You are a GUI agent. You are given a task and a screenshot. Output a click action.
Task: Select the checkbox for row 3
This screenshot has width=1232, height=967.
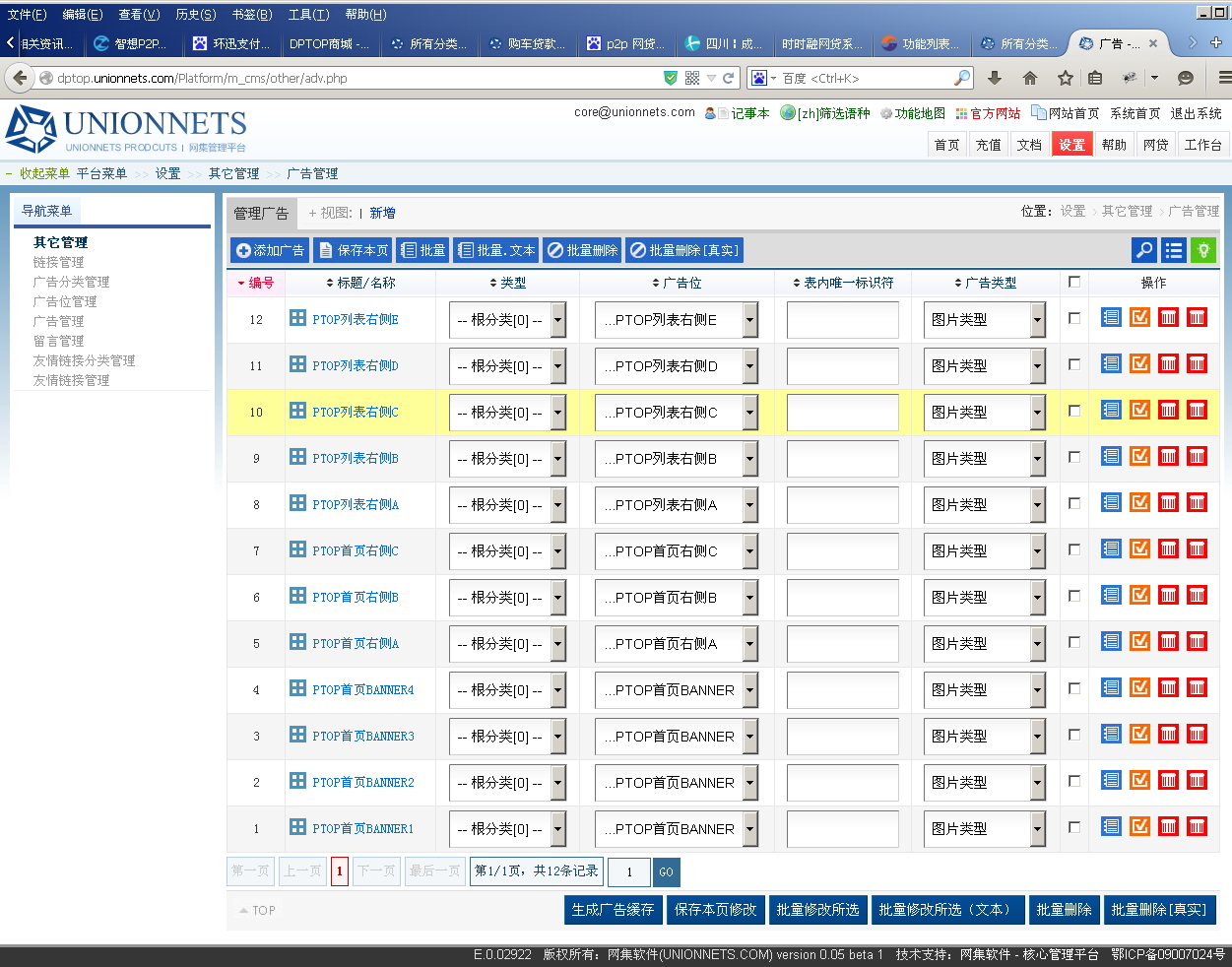click(1074, 735)
